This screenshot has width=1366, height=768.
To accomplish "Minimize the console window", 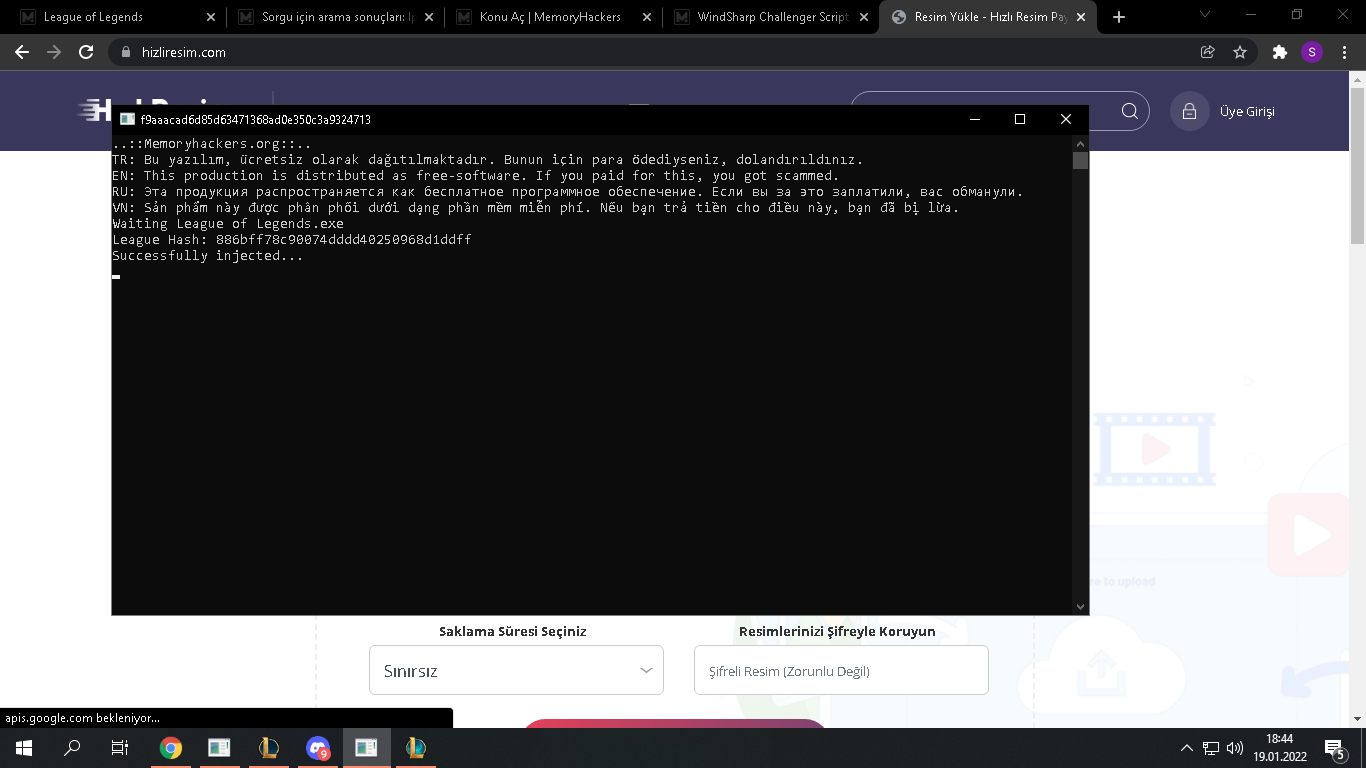I will 974,119.
